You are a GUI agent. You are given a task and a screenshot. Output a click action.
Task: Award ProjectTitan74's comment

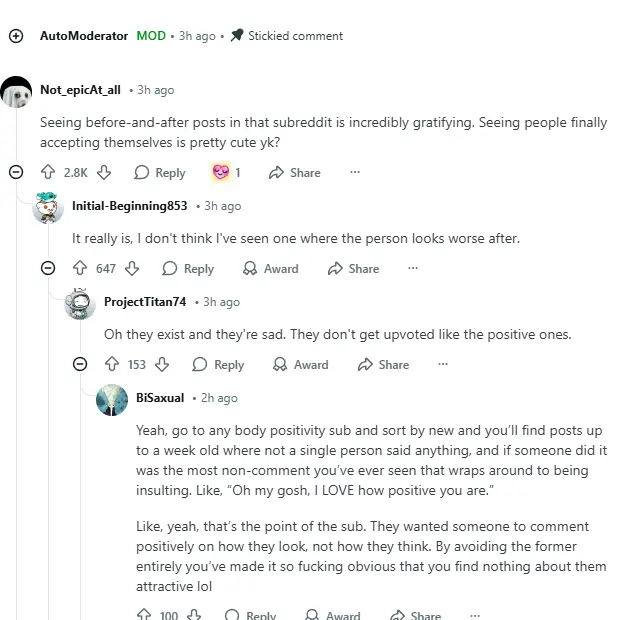tap(301, 365)
